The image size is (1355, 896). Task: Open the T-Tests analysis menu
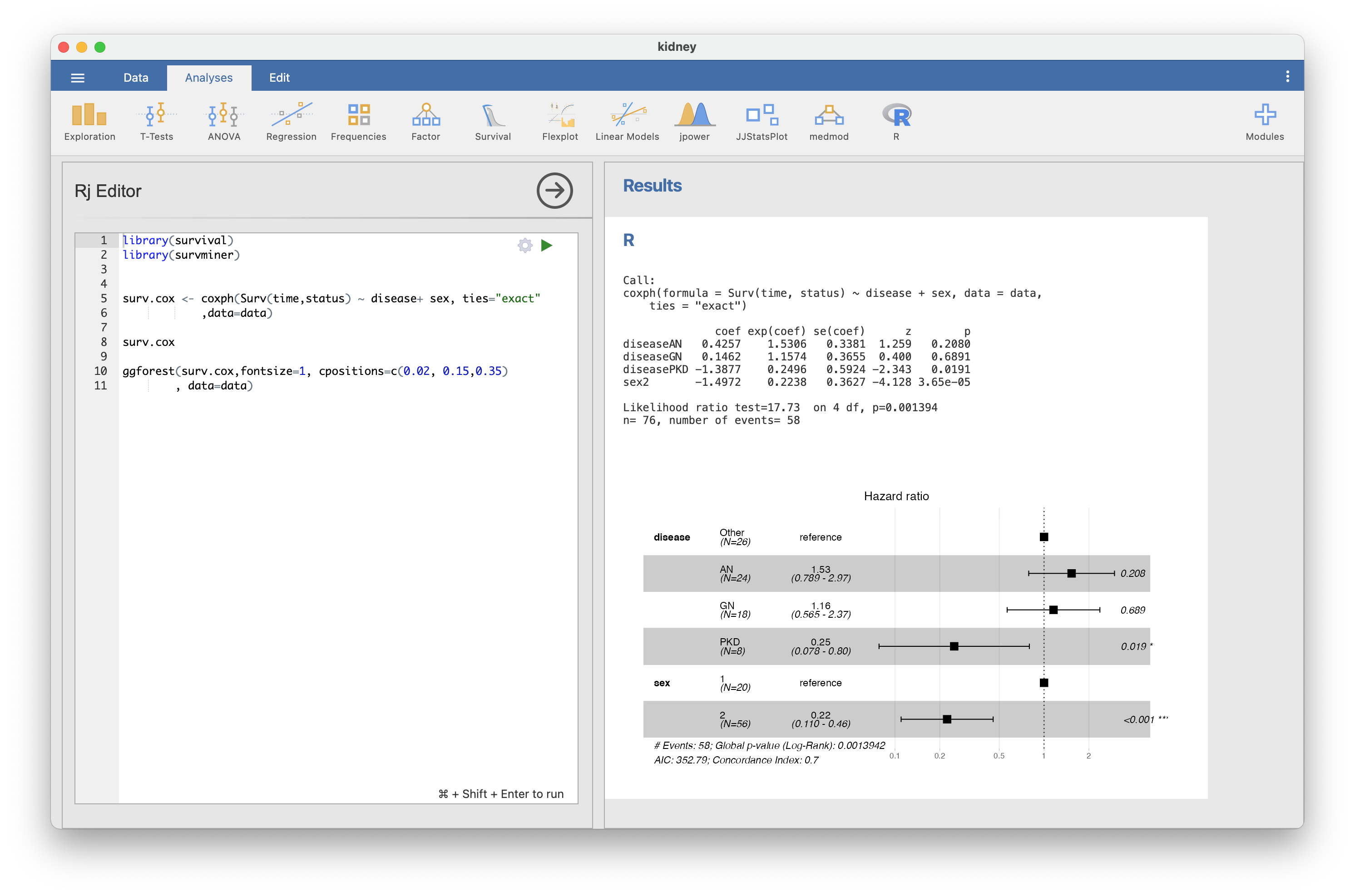coord(157,122)
